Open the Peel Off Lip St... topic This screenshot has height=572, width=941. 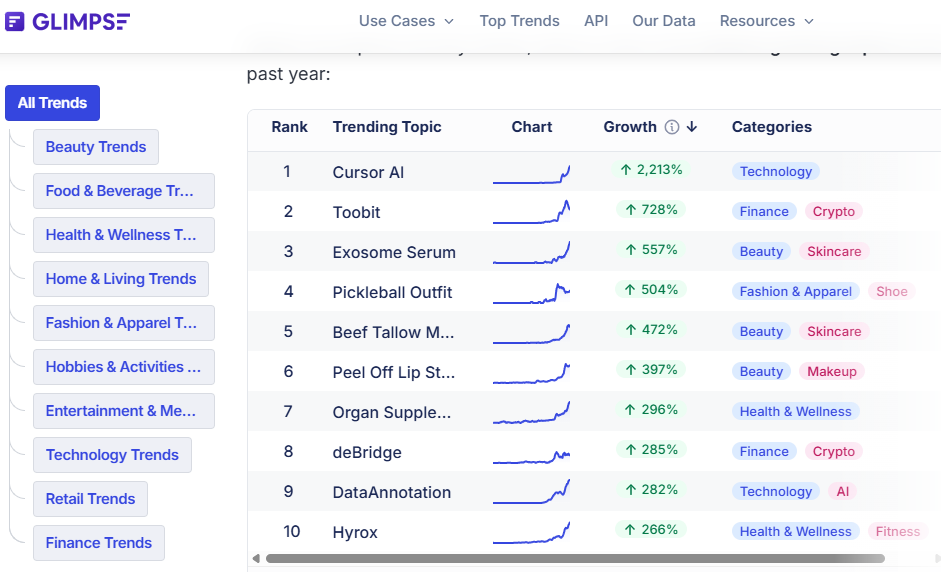pyautogui.click(x=394, y=372)
